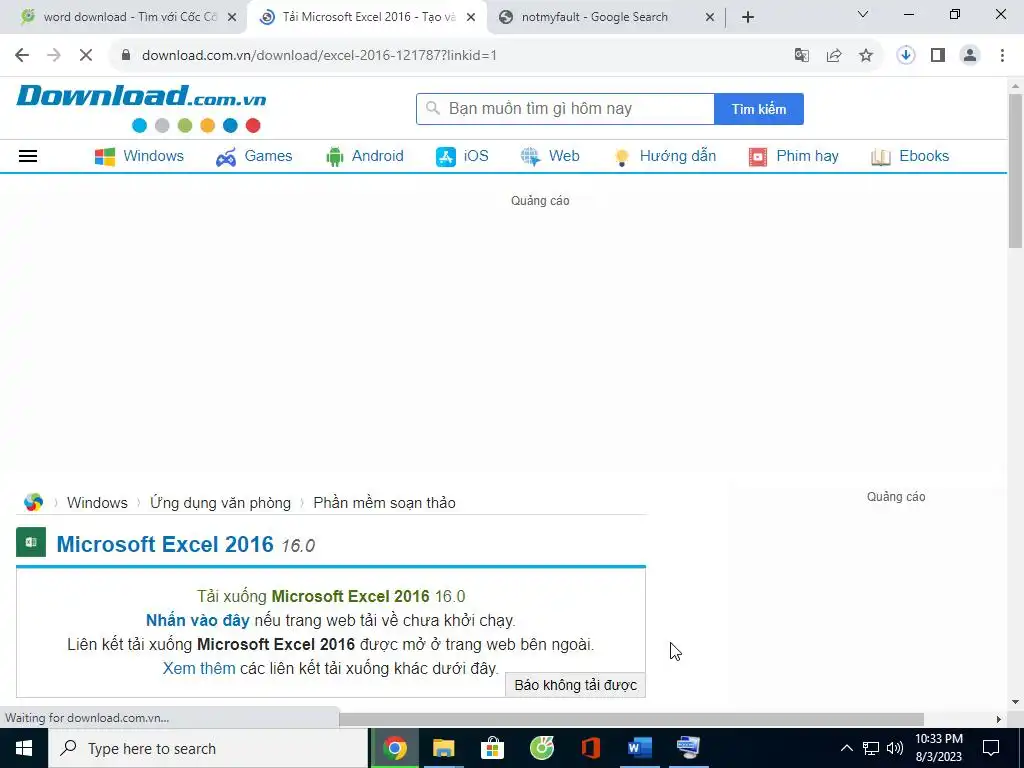Open the Google Translate icon in address bar

[802, 56]
